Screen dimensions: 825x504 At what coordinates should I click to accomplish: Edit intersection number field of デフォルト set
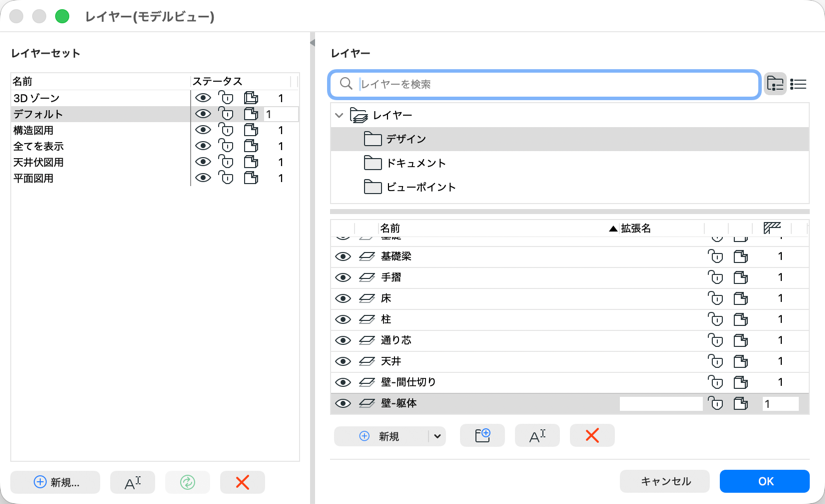tap(281, 114)
